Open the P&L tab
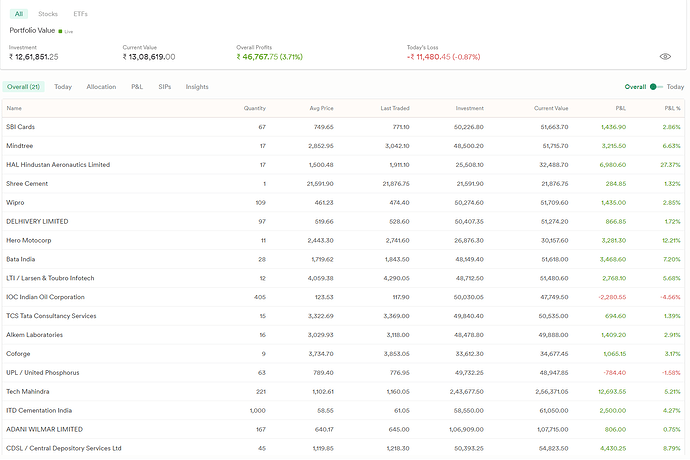Image resolution: width=690 pixels, height=460 pixels. [x=137, y=87]
